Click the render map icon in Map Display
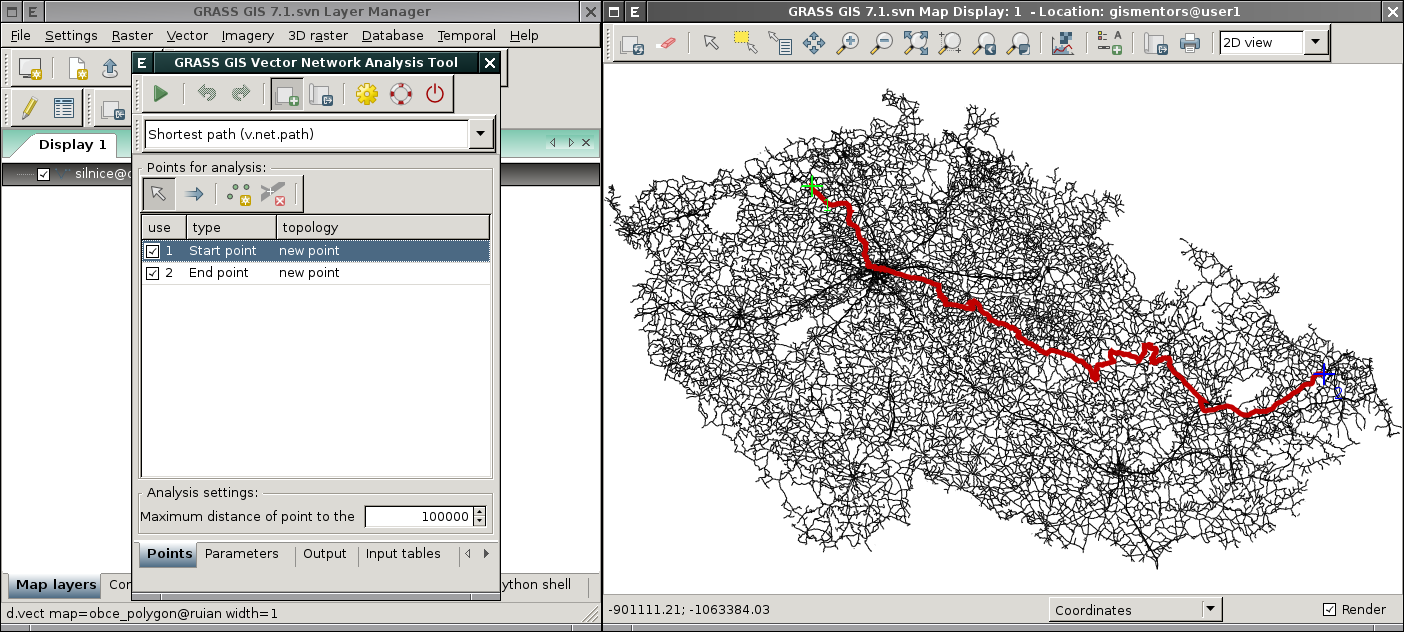 (632, 43)
